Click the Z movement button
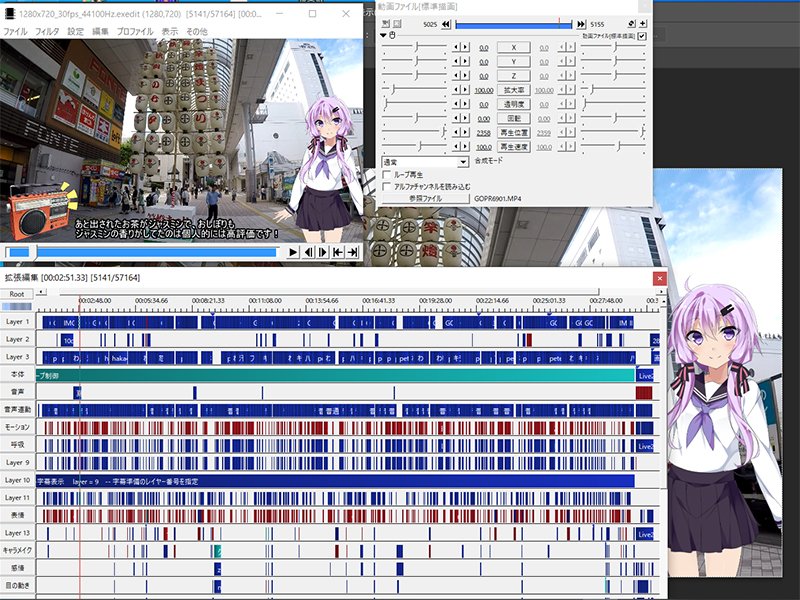 coord(514,76)
